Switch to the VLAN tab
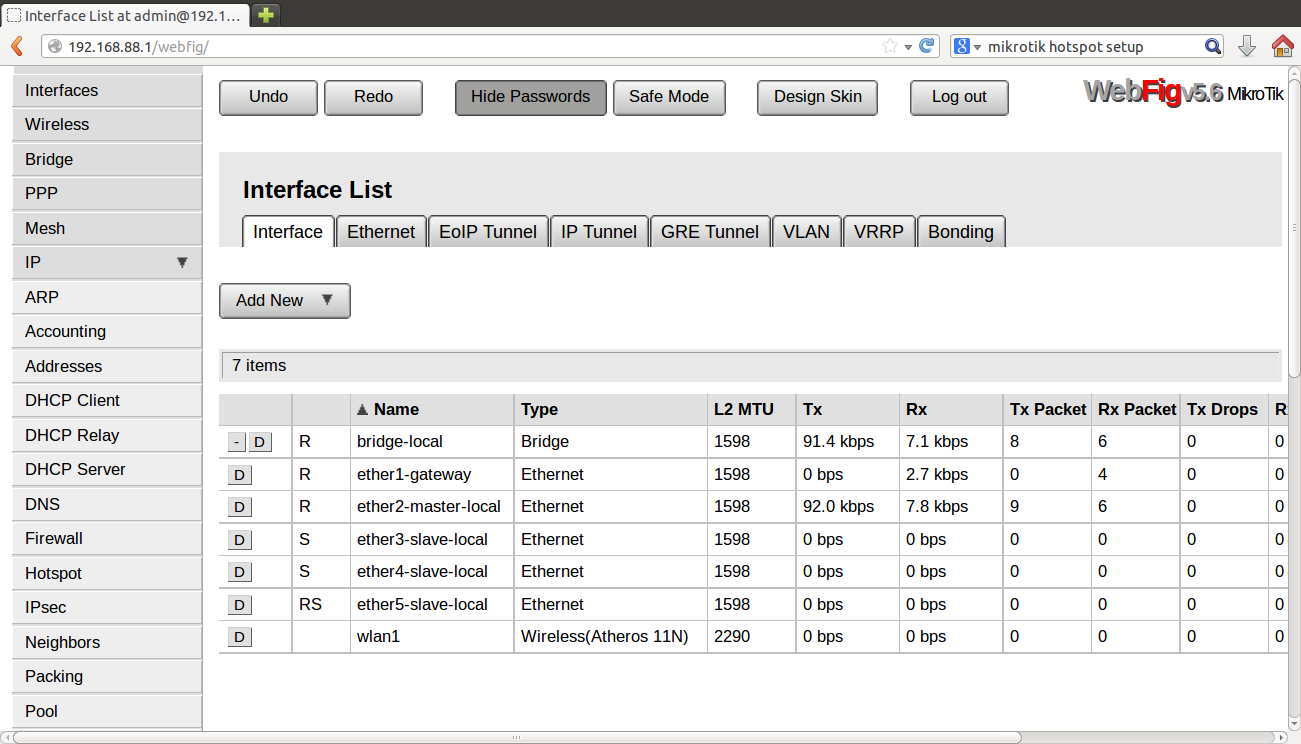Viewport: 1301px width, 744px height. coord(806,232)
